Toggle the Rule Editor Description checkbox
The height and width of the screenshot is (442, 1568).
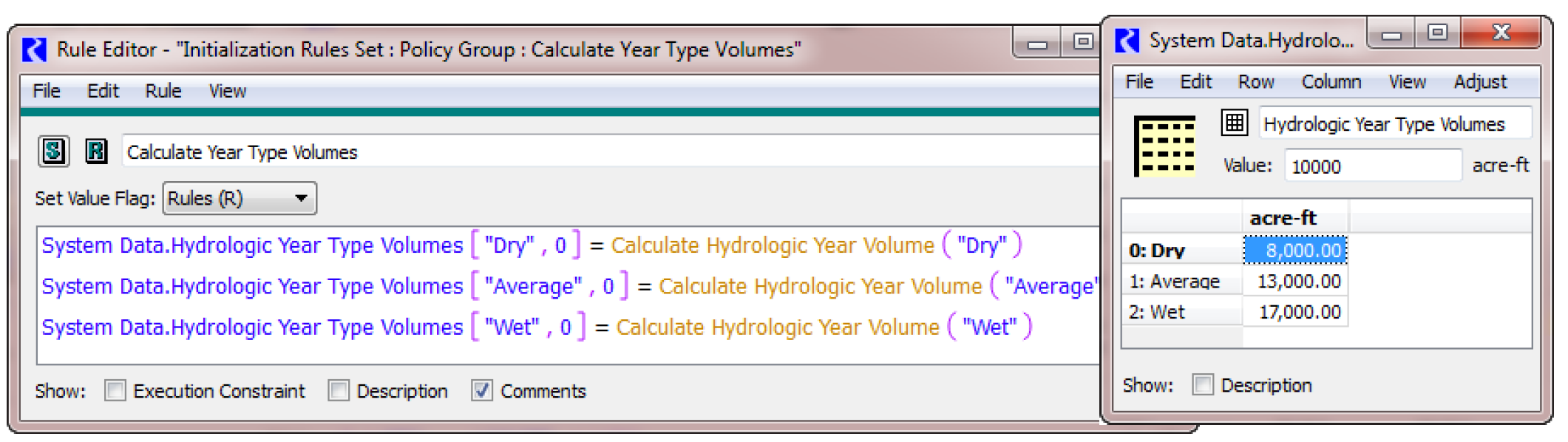point(339,390)
